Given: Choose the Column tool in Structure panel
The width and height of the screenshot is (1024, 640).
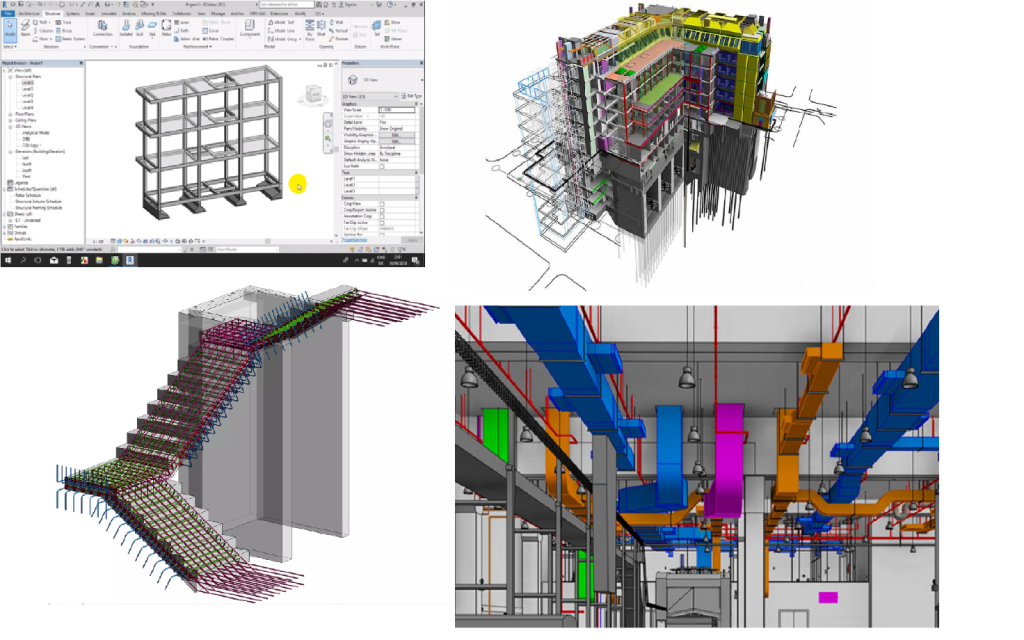Looking at the screenshot, I should coord(43,31).
